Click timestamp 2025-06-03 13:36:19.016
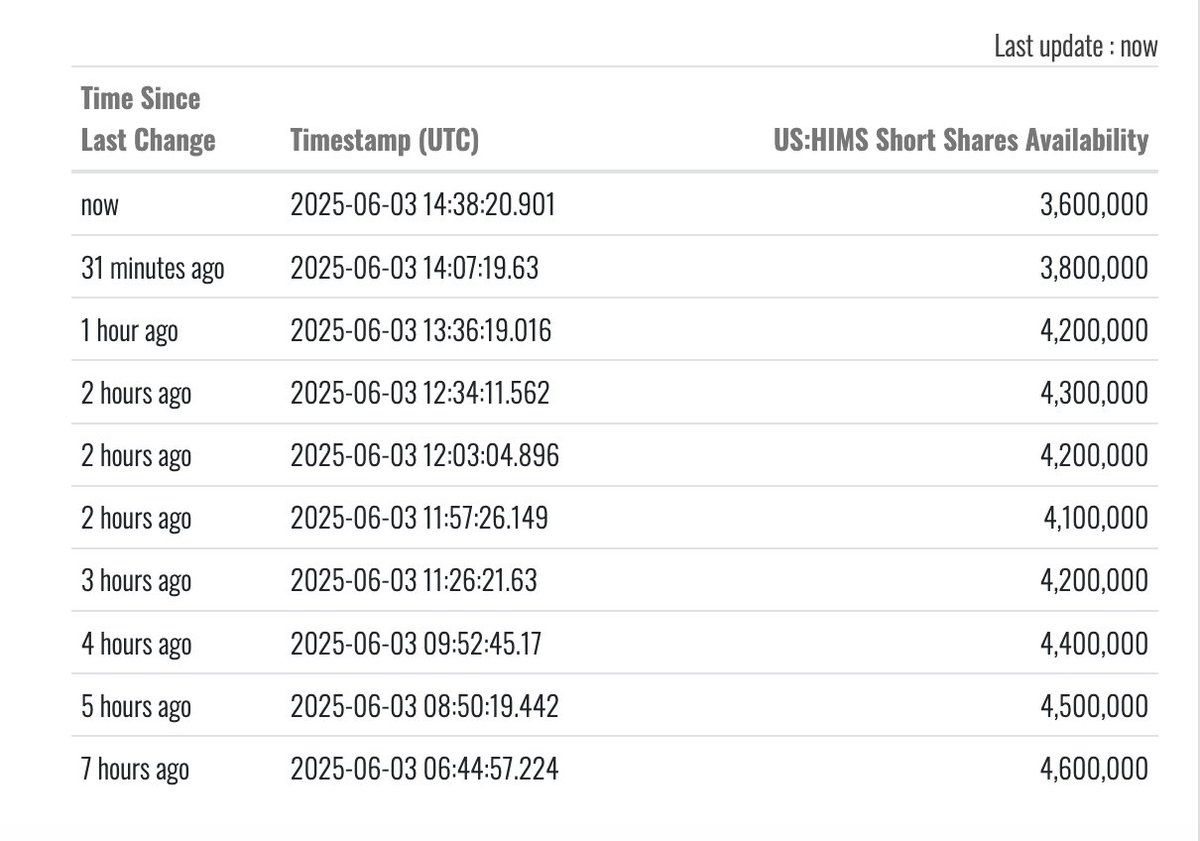The image size is (1200, 841). coord(420,331)
